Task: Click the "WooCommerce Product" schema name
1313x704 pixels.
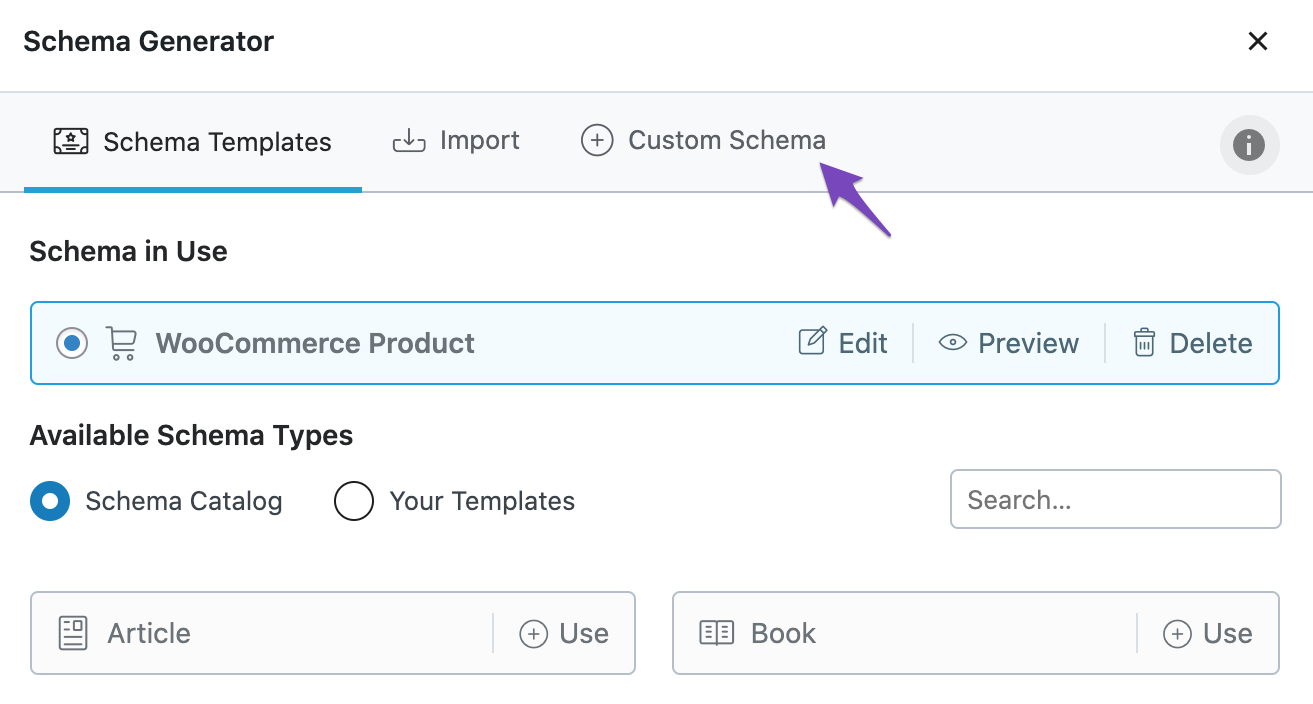Action: pyautogui.click(x=315, y=343)
